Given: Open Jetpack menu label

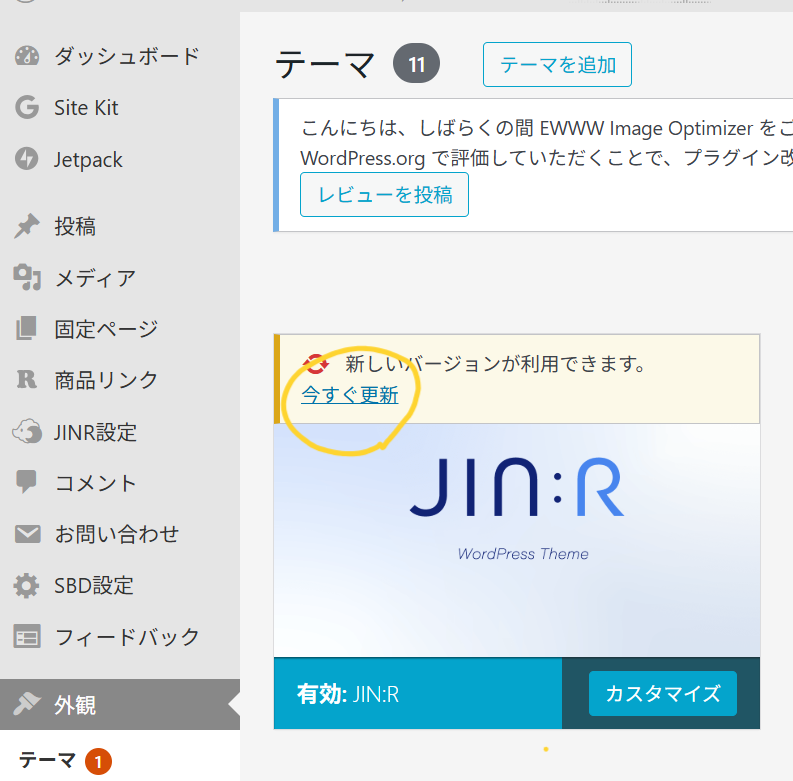Looking at the screenshot, I should [x=88, y=160].
